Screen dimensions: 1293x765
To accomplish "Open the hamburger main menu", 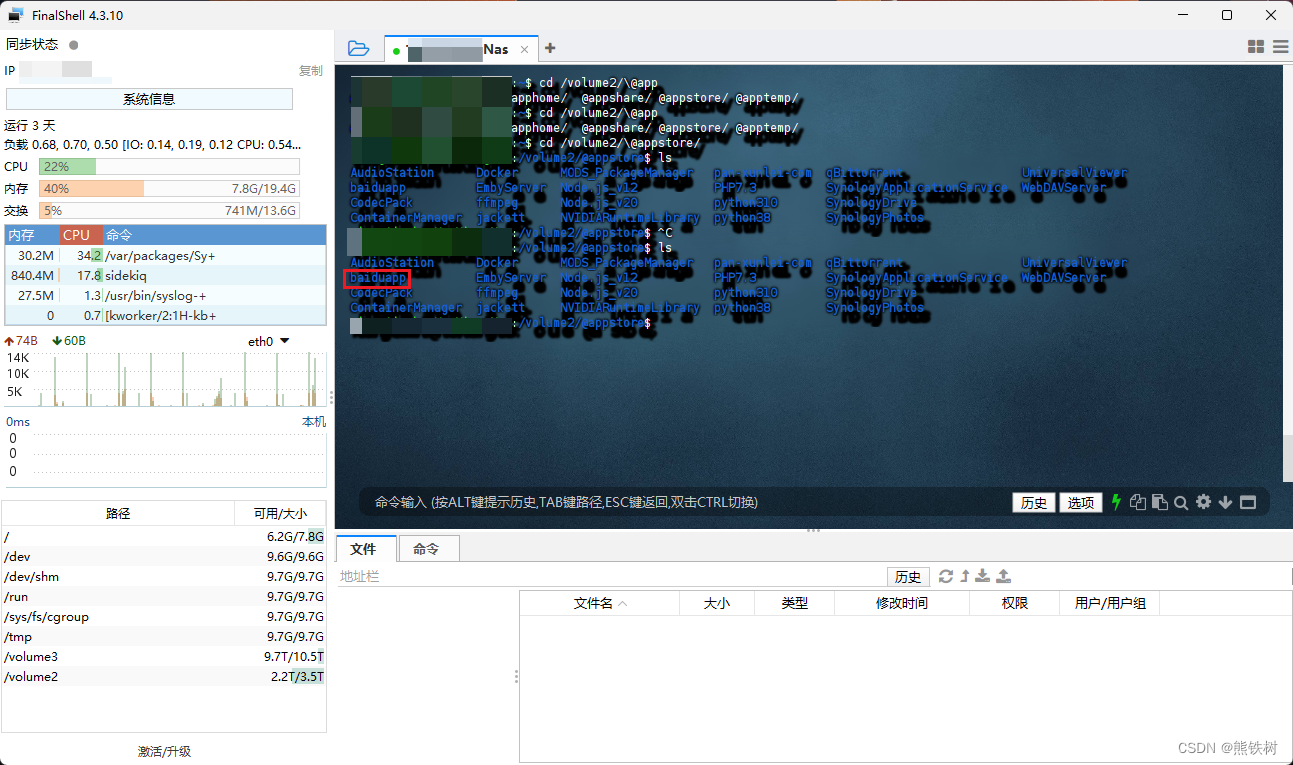I will 1281,47.
